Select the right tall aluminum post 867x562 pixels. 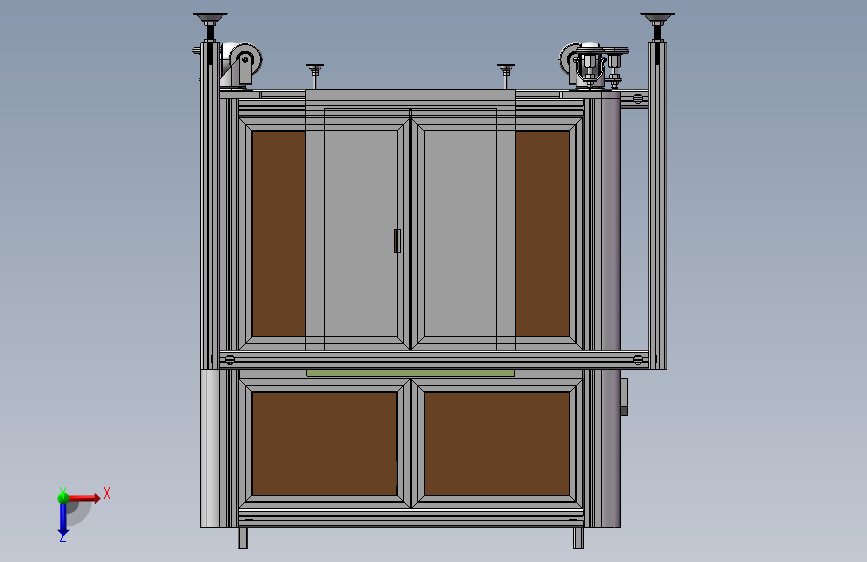click(657, 205)
